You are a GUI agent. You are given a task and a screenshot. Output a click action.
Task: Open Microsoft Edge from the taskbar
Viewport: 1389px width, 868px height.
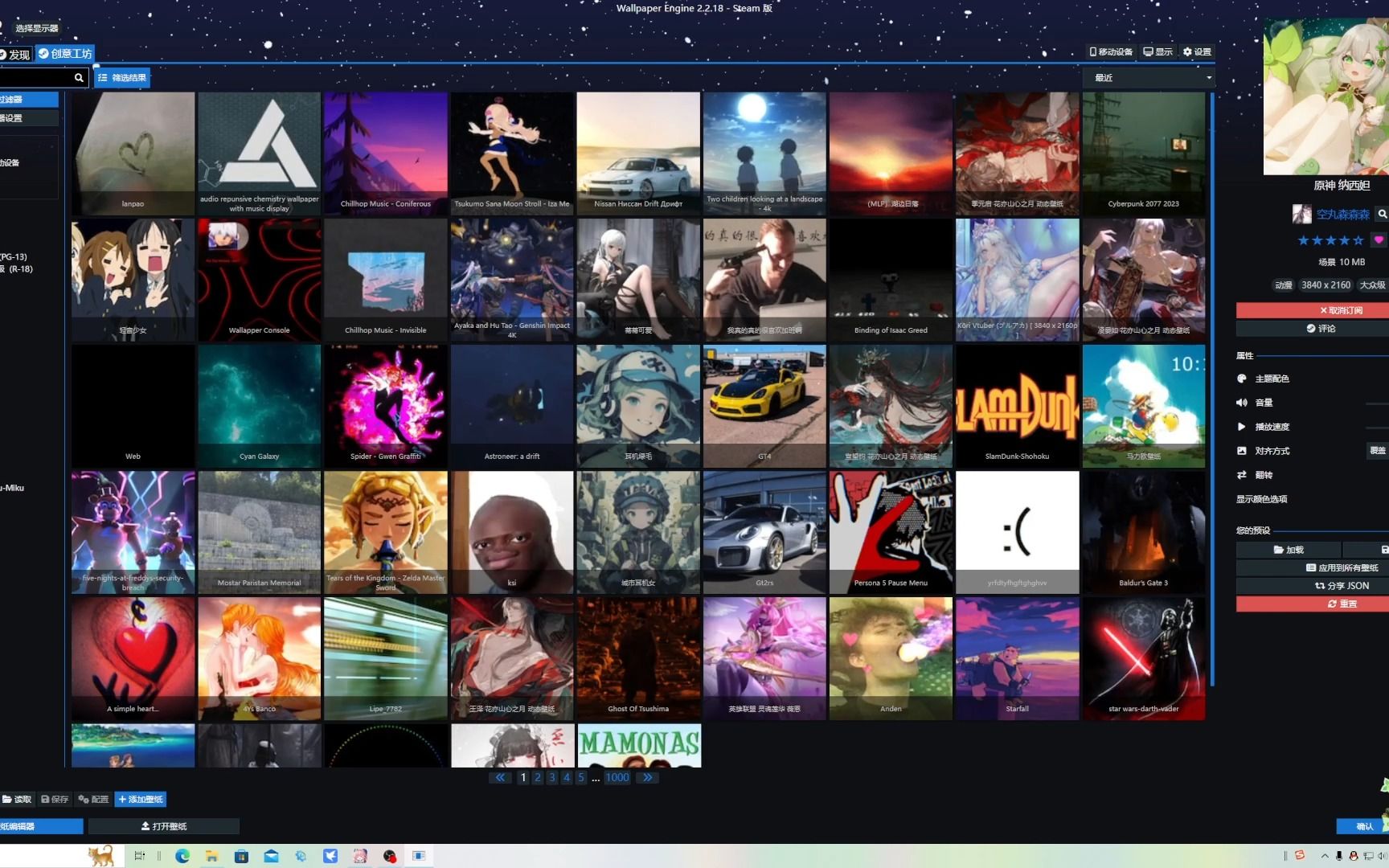(182, 856)
